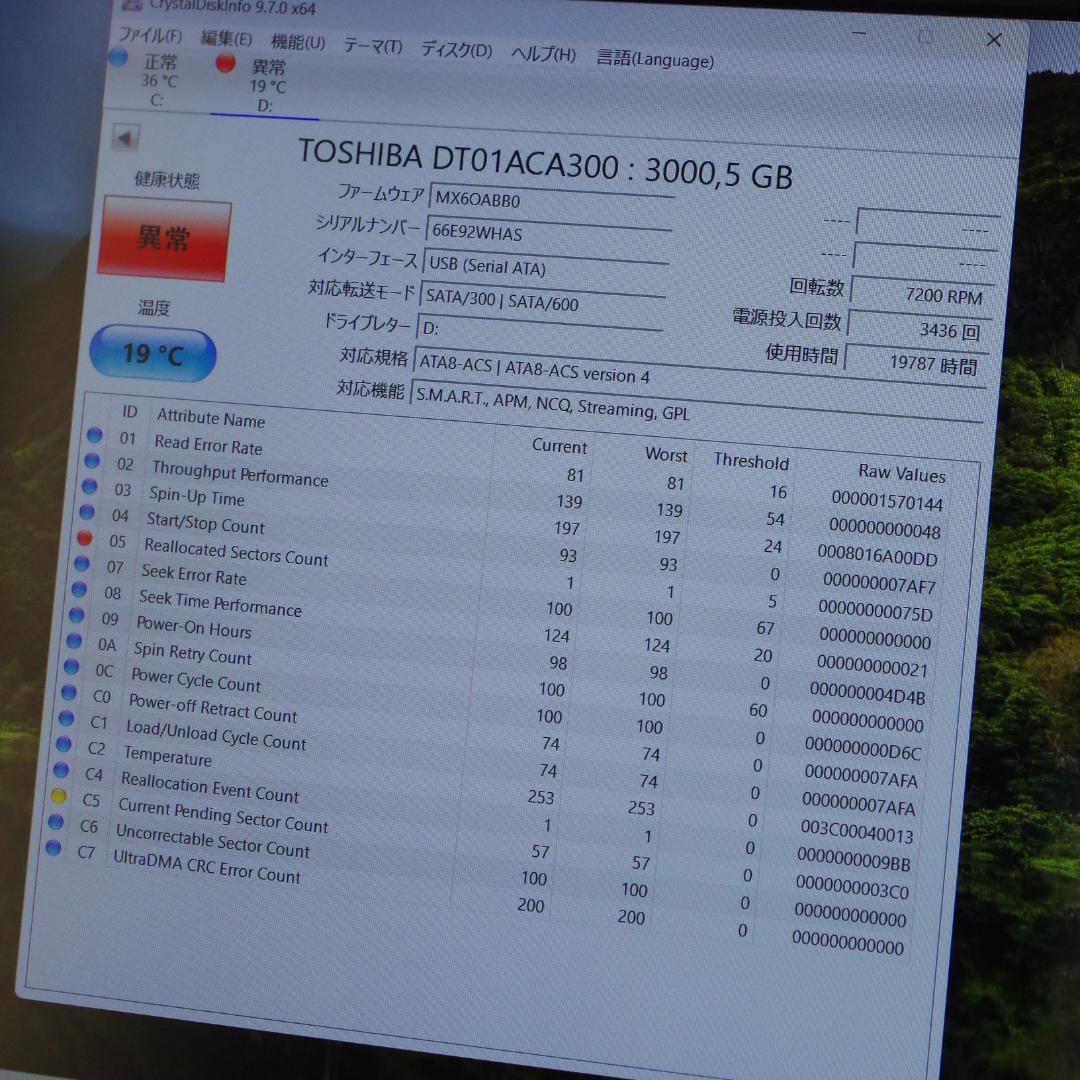Select the UltraDMA CRC Error Count attribute name
This screenshot has width=1080, height=1080.
point(207,867)
